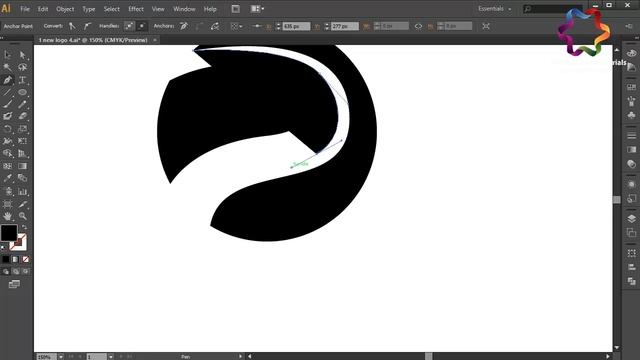Open the File menu
The height and width of the screenshot is (360, 640).
pyautogui.click(x=25, y=9)
